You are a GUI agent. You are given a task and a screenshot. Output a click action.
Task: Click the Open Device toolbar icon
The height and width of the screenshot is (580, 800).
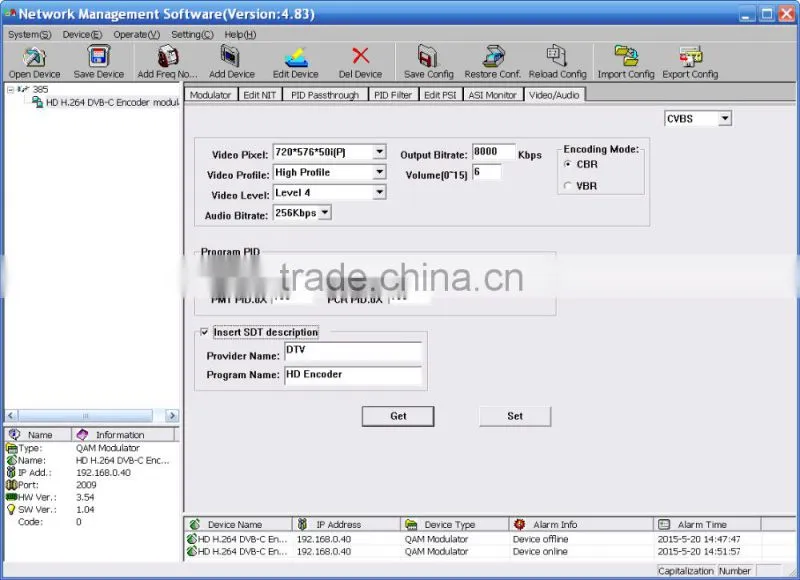34,57
